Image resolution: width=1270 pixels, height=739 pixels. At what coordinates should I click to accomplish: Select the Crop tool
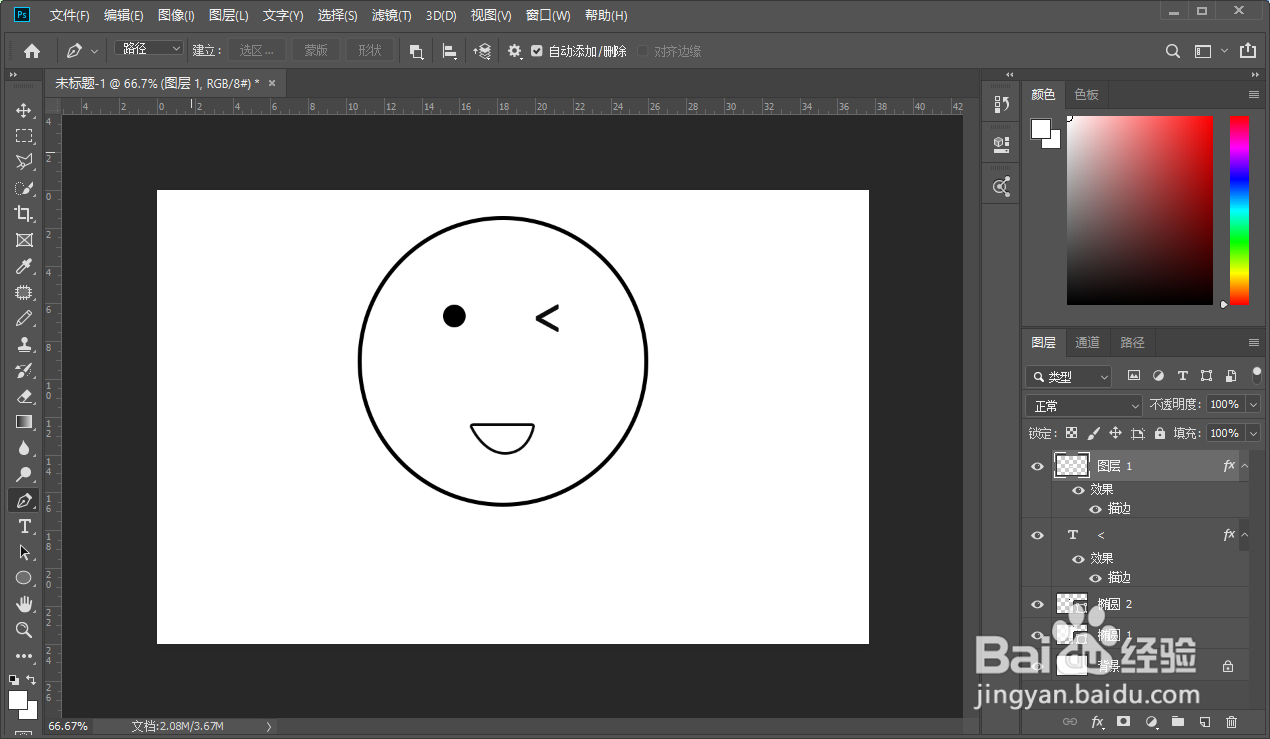click(x=24, y=214)
